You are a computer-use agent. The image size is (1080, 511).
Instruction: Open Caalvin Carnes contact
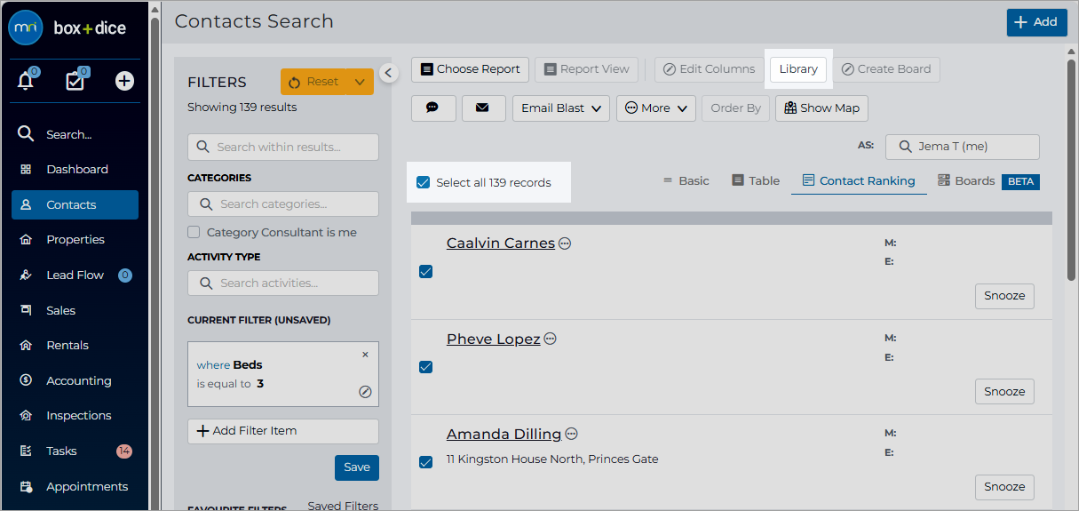pos(501,243)
